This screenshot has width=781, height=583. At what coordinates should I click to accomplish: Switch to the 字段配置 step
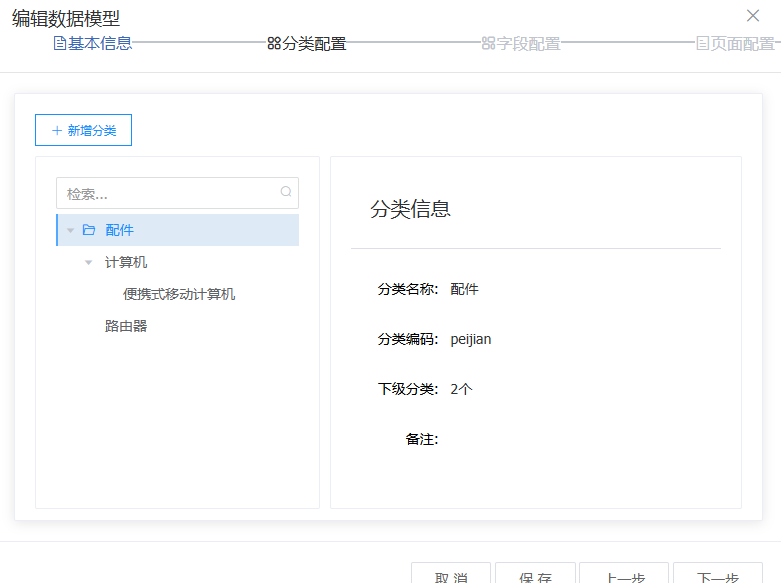(x=528, y=44)
